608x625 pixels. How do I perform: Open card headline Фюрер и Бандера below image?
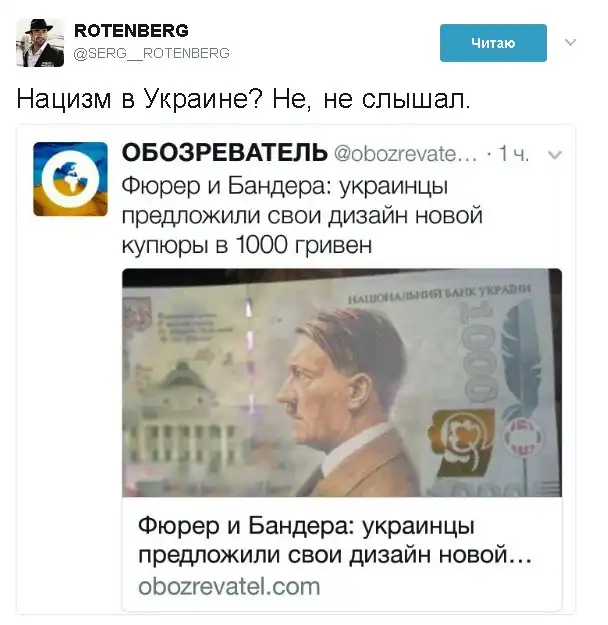334,540
